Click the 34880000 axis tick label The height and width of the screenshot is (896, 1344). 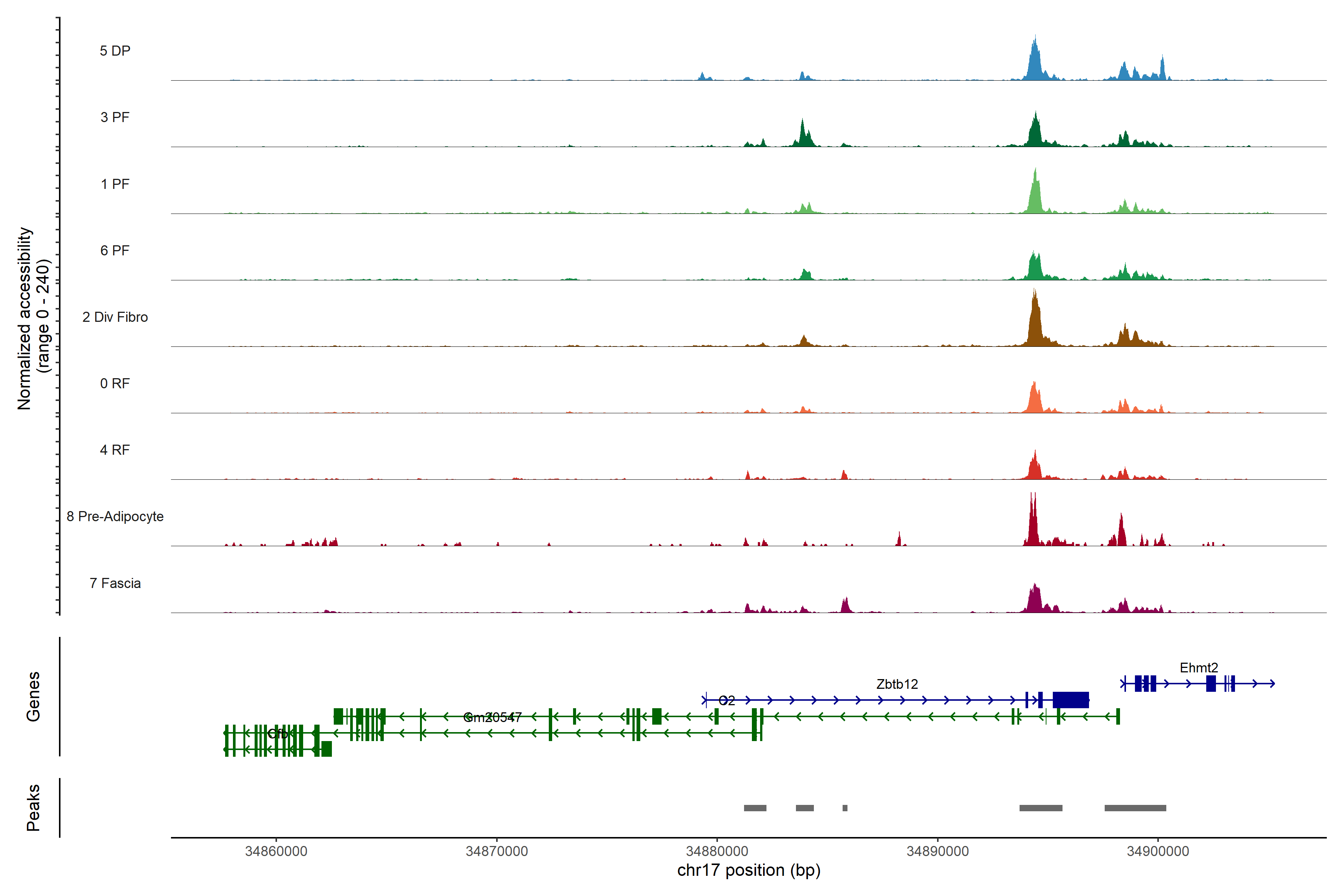point(717,851)
